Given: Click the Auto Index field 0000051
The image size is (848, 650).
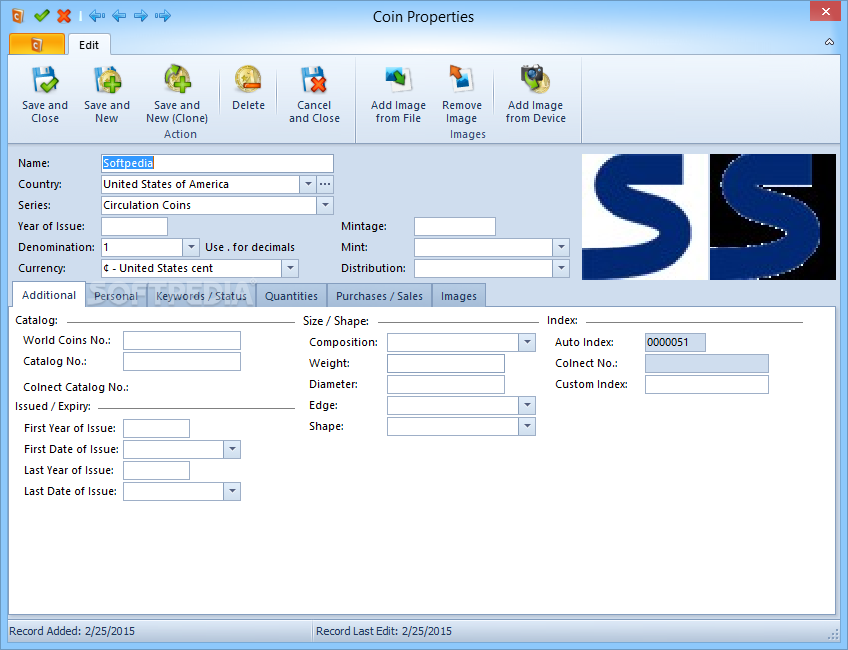Looking at the screenshot, I should pyautogui.click(x=675, y=342).
